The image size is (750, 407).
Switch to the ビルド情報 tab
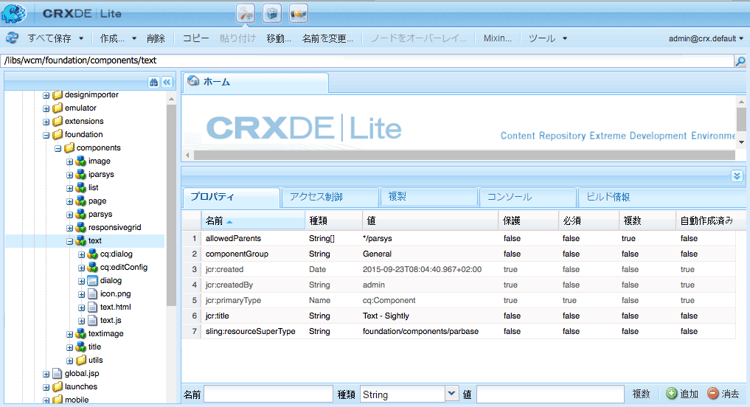pos(661,197)
